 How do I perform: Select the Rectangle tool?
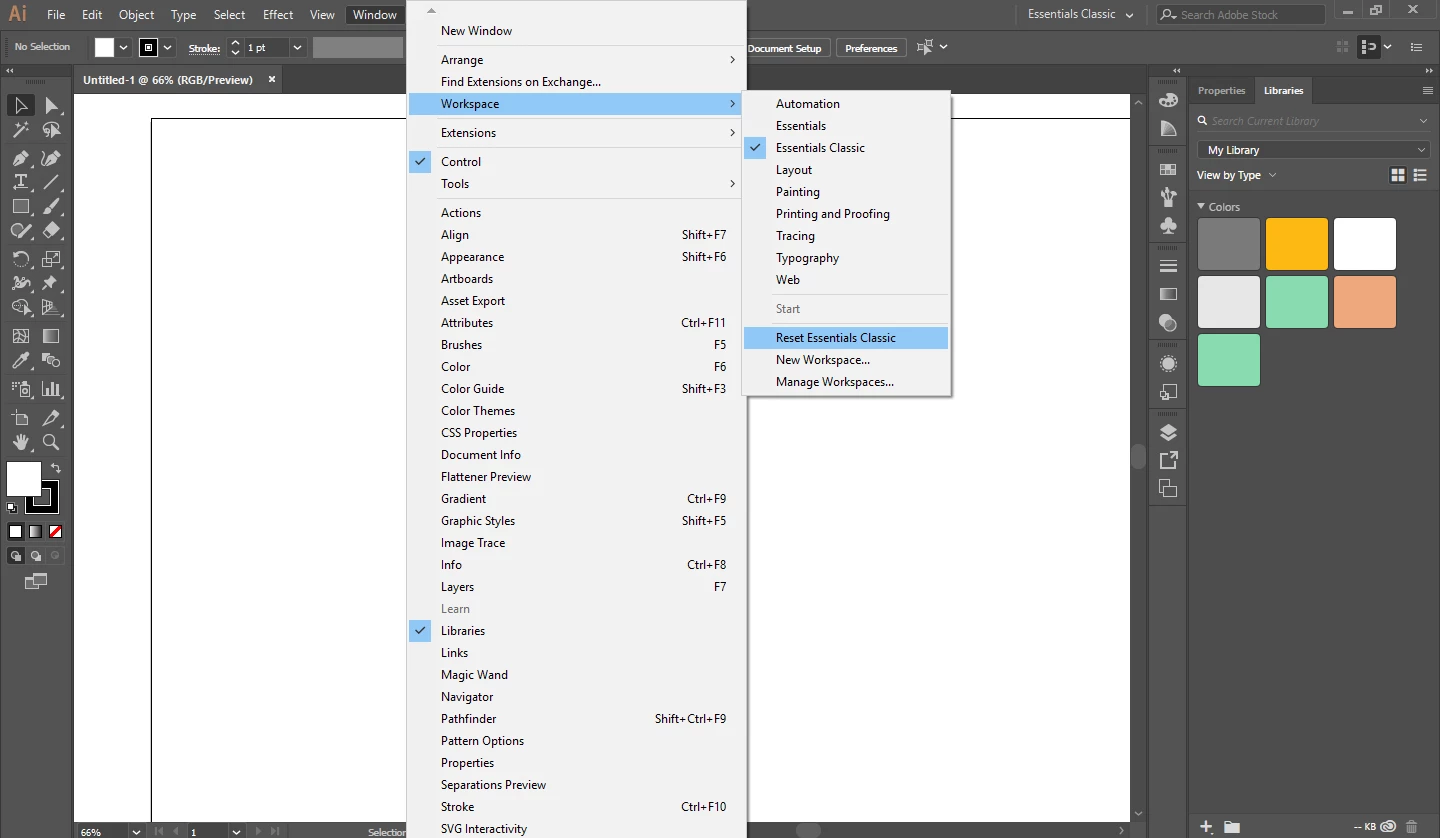point(21,206)
